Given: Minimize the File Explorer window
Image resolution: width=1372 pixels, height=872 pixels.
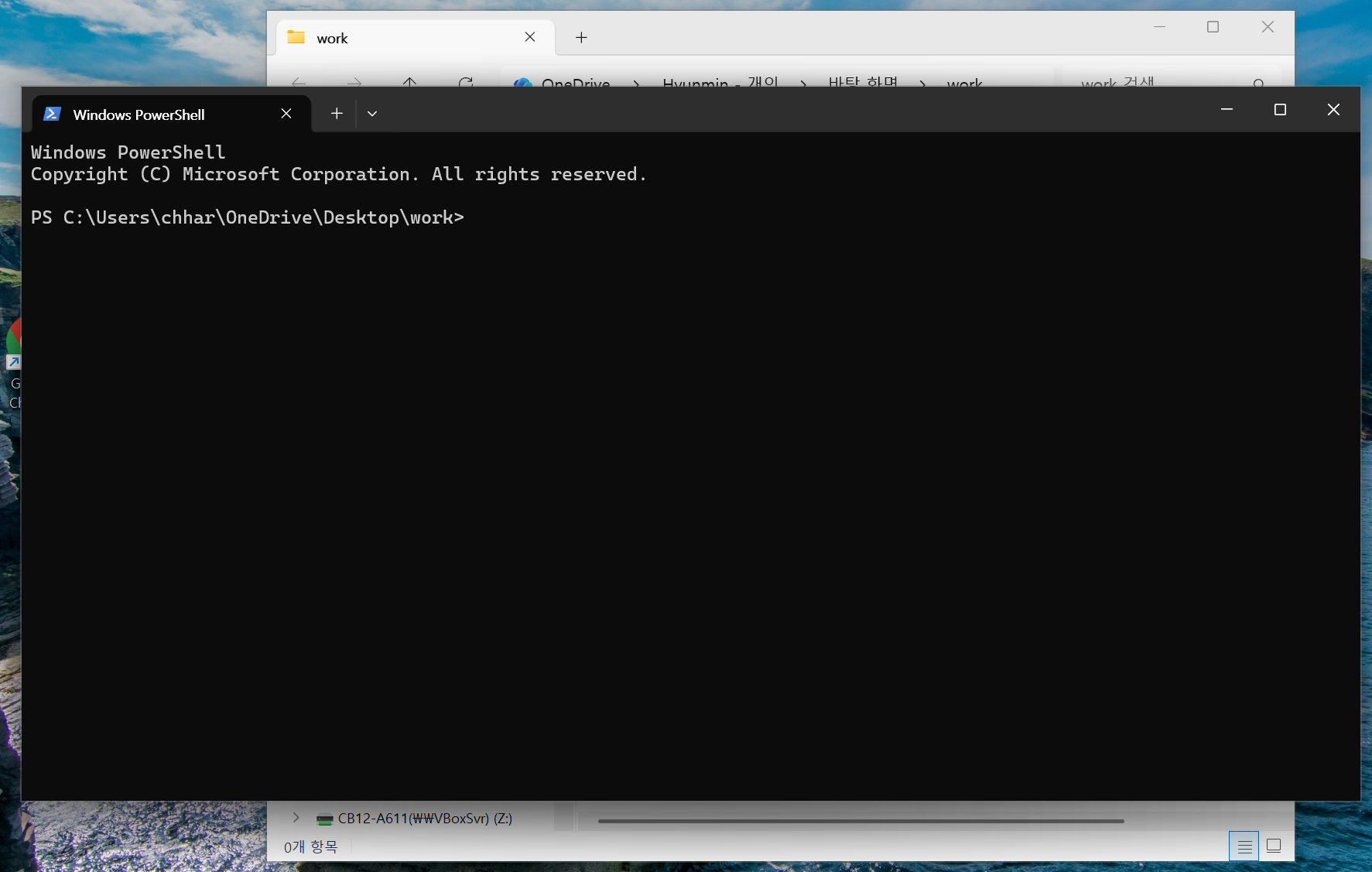Looking at the screenshot, I should tap(1159, 27).
